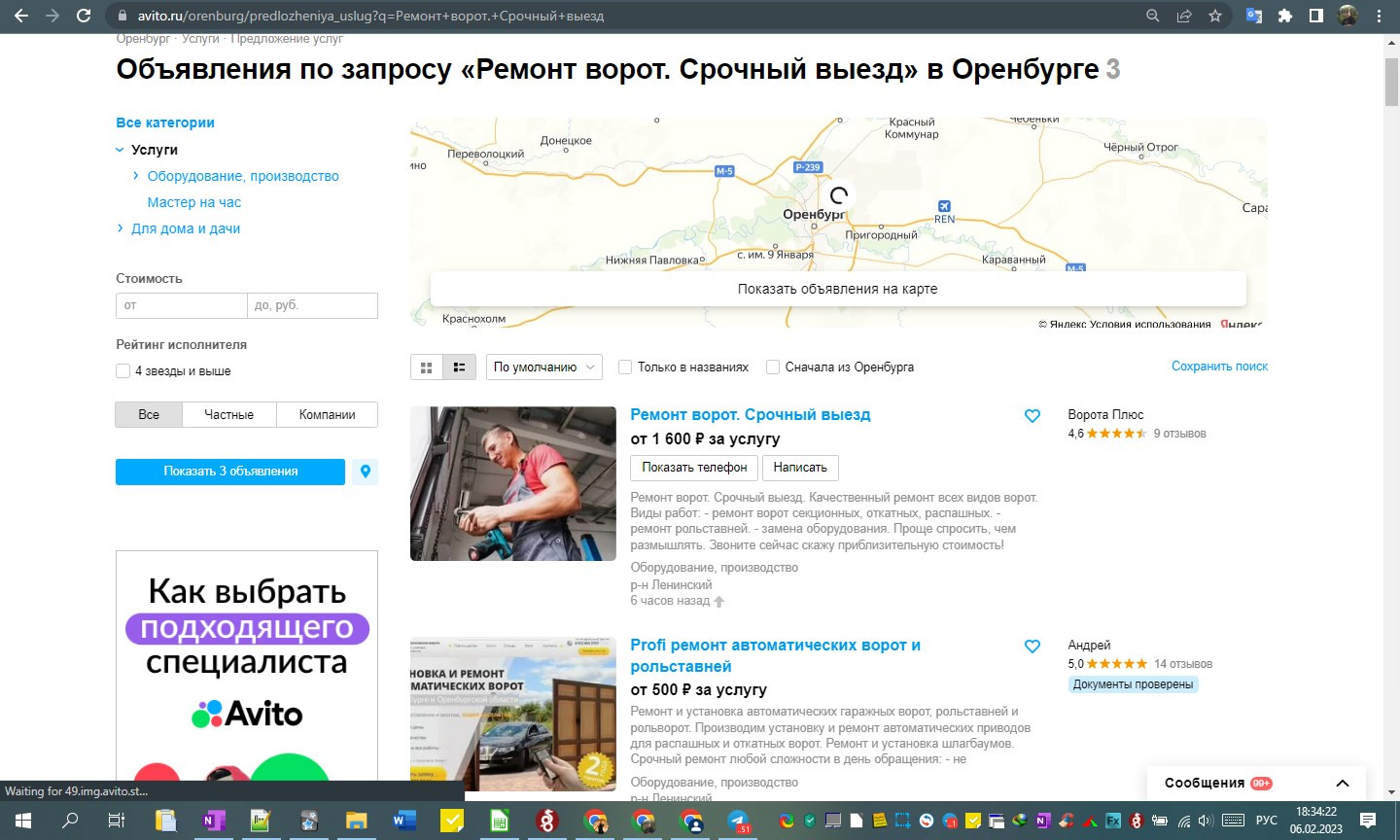
Task: Click 'Документы проверены' badge
Action: 1133,684
